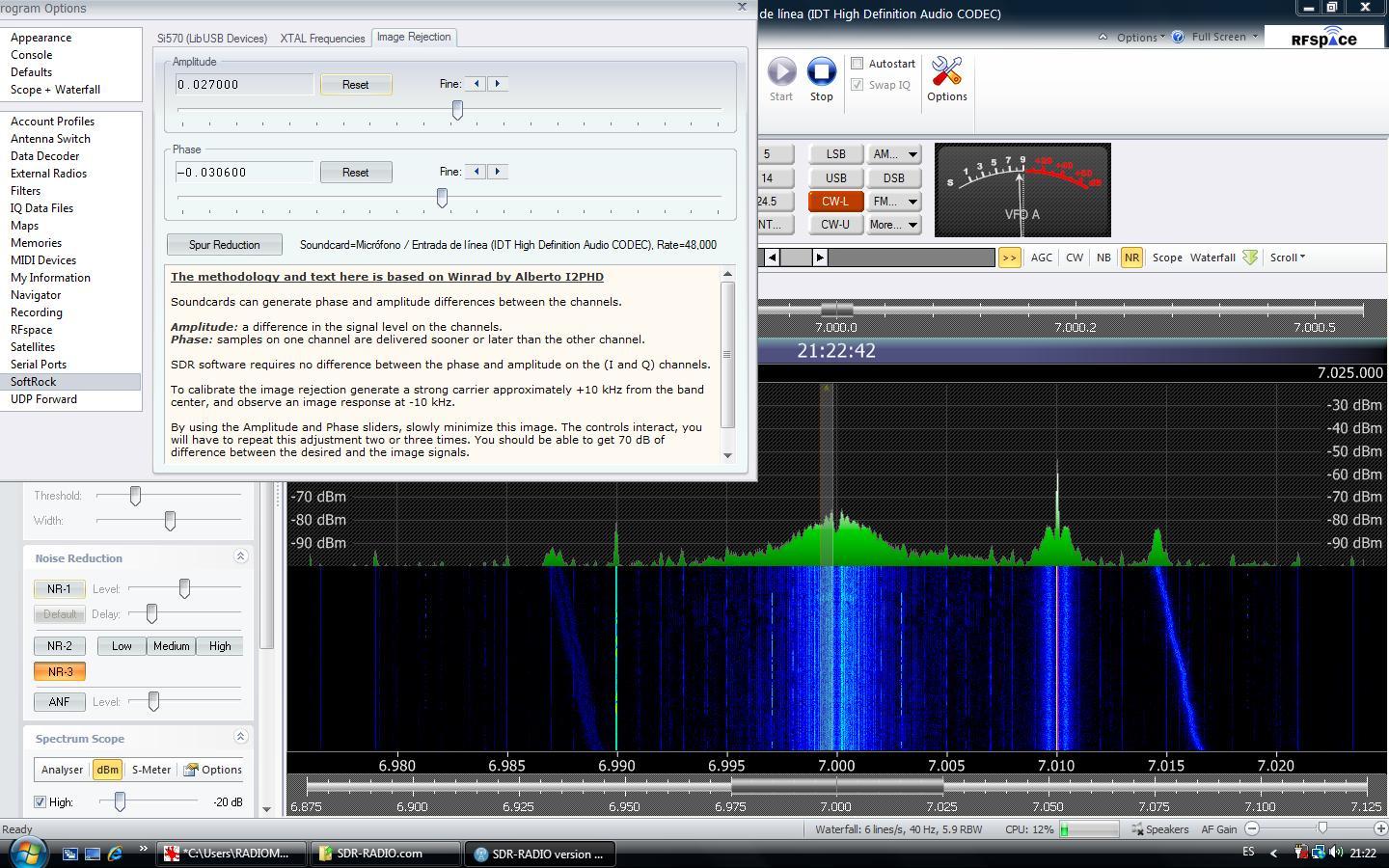This screenshot has width=1389, height=868.
Task: Click the yellow double-arrow toolbar icon
Action: 1009,258
